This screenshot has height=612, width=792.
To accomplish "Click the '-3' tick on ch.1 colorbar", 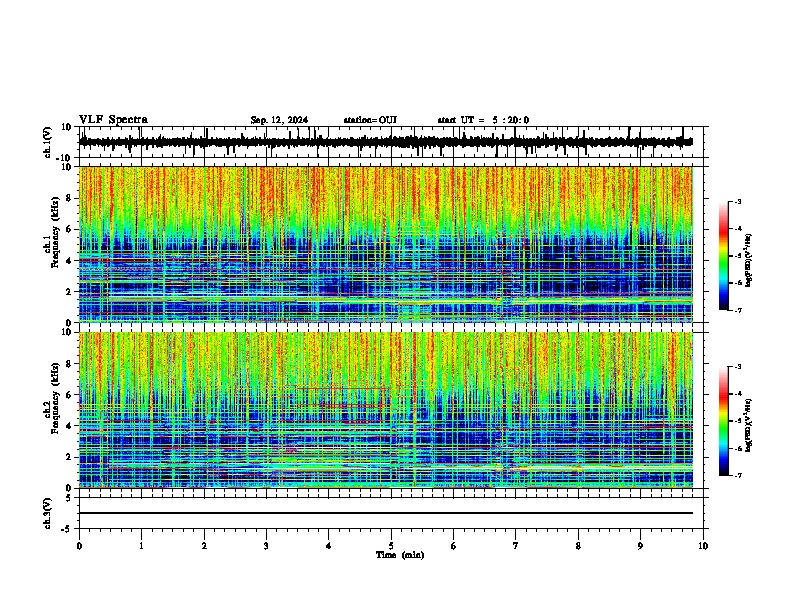I will [738, 201].
